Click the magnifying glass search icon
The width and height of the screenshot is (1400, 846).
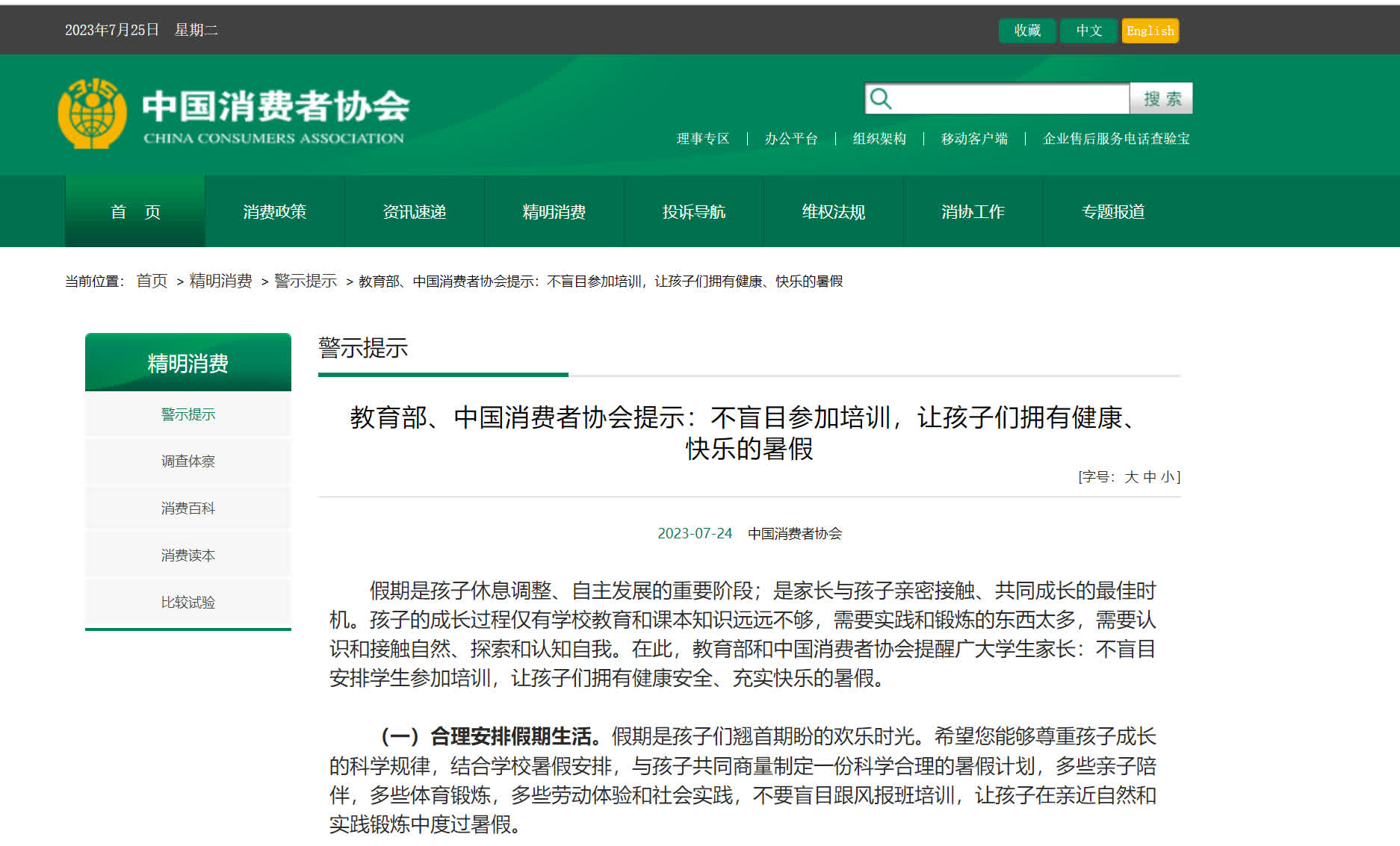click(881, 99)
